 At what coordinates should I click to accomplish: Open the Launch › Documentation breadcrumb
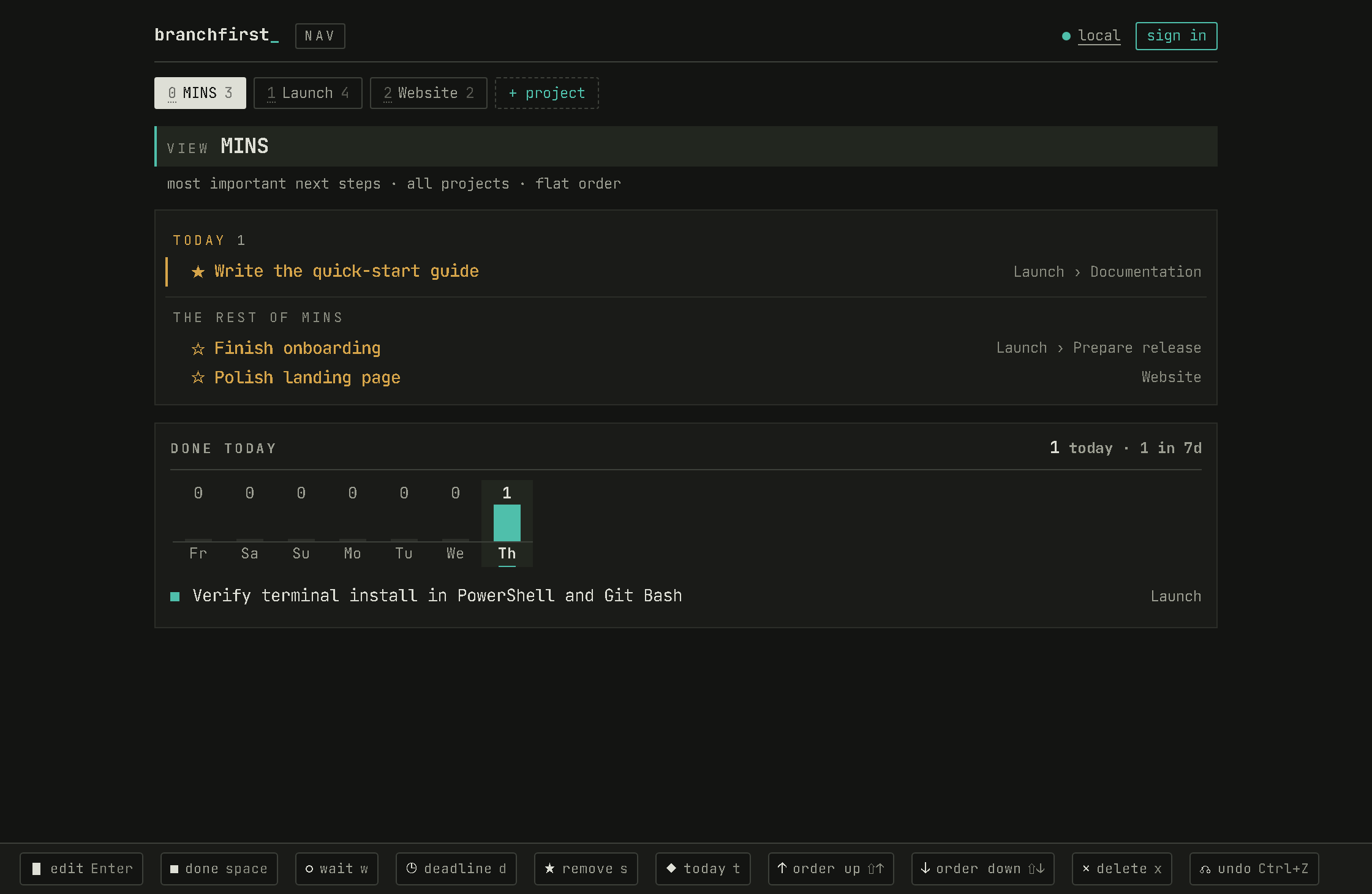pyautogui.click(x=1107, y=272)
